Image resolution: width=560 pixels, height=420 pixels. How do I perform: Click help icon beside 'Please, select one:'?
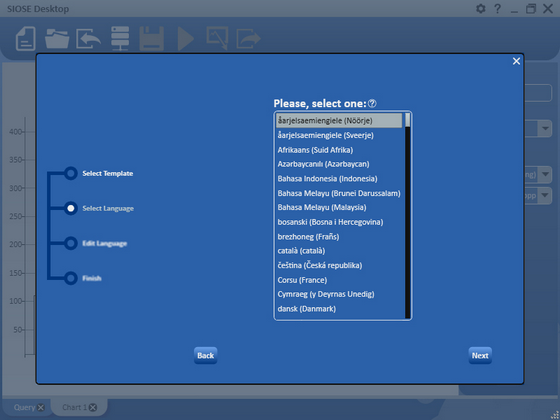tap(372, 104)
